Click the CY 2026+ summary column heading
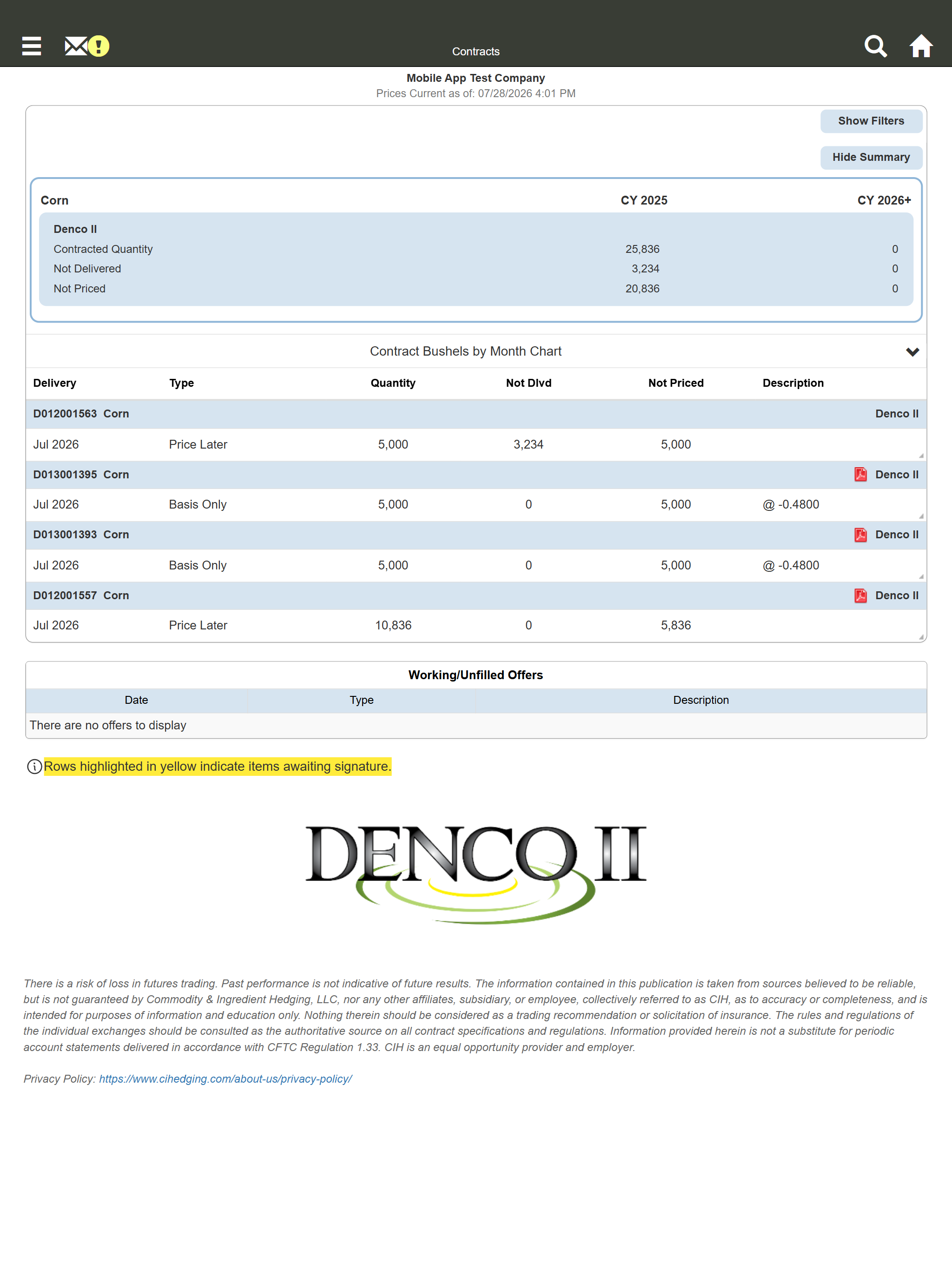The width and height of the screenshot is (952, 1270). pyautogui.click(x=884, y=200)
